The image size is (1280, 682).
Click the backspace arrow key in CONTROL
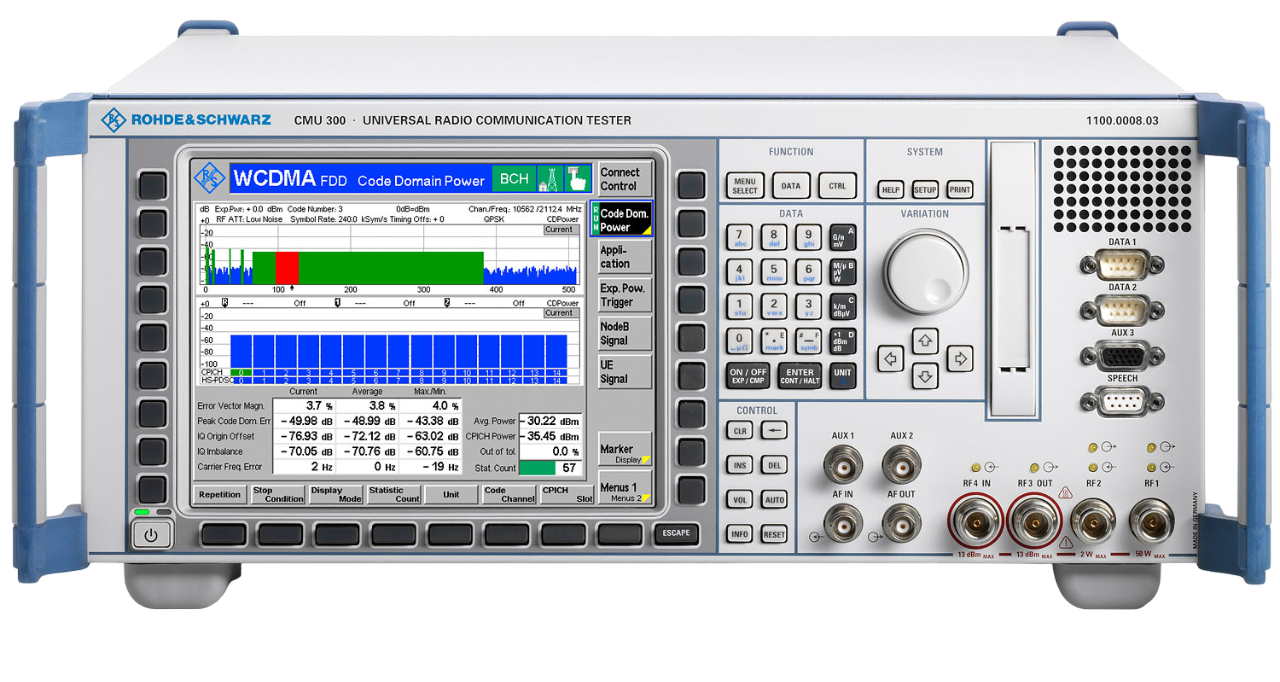tap(773, 430)
